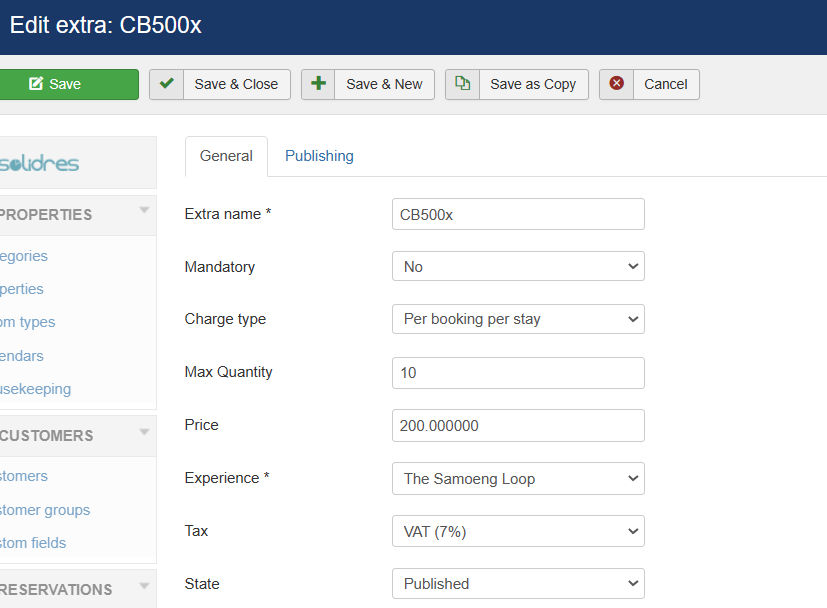Open the Experience dropdown

pos(518,479)
